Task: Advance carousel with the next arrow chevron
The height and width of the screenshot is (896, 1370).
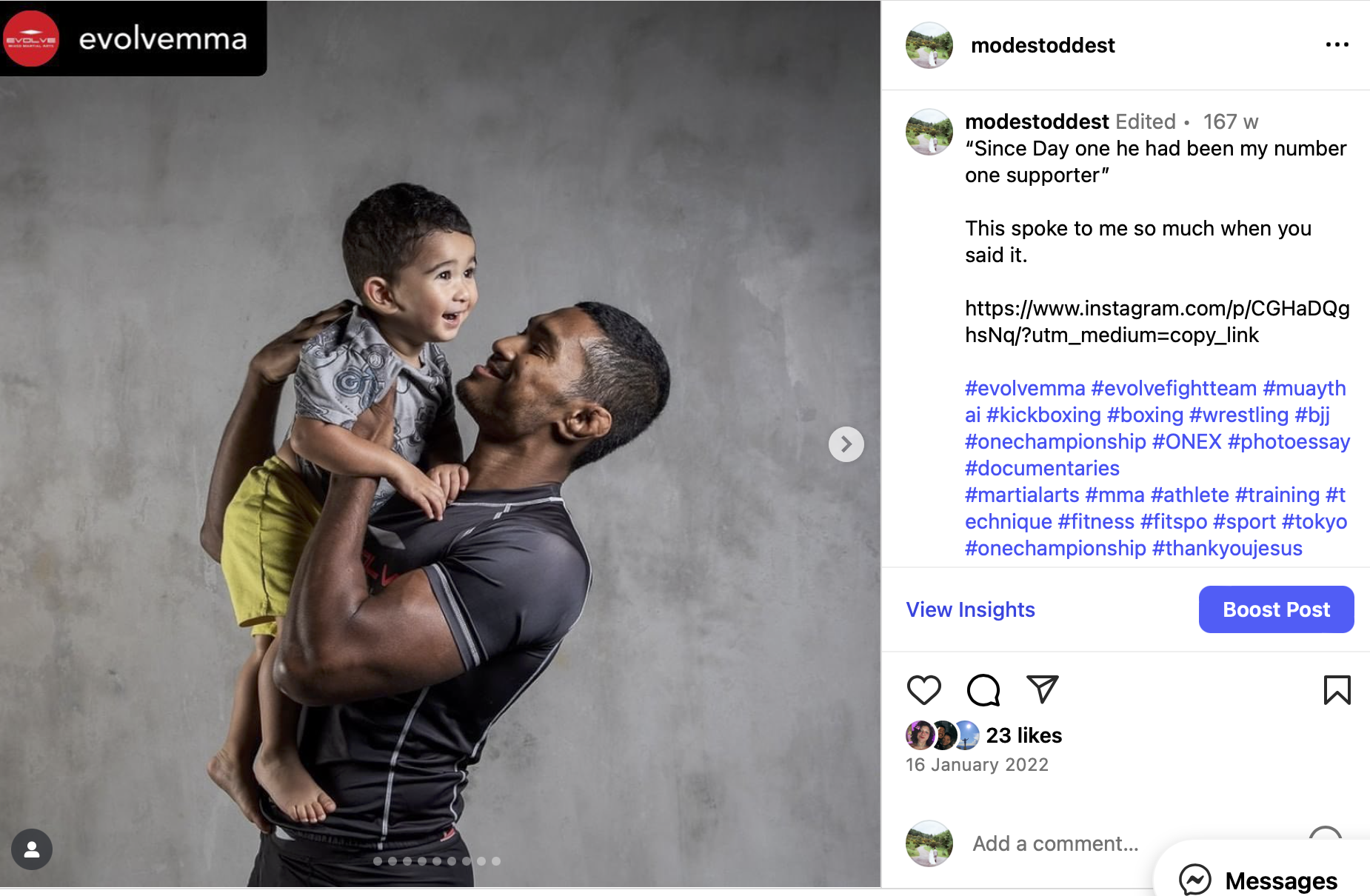Action: (x=846, y=444)
